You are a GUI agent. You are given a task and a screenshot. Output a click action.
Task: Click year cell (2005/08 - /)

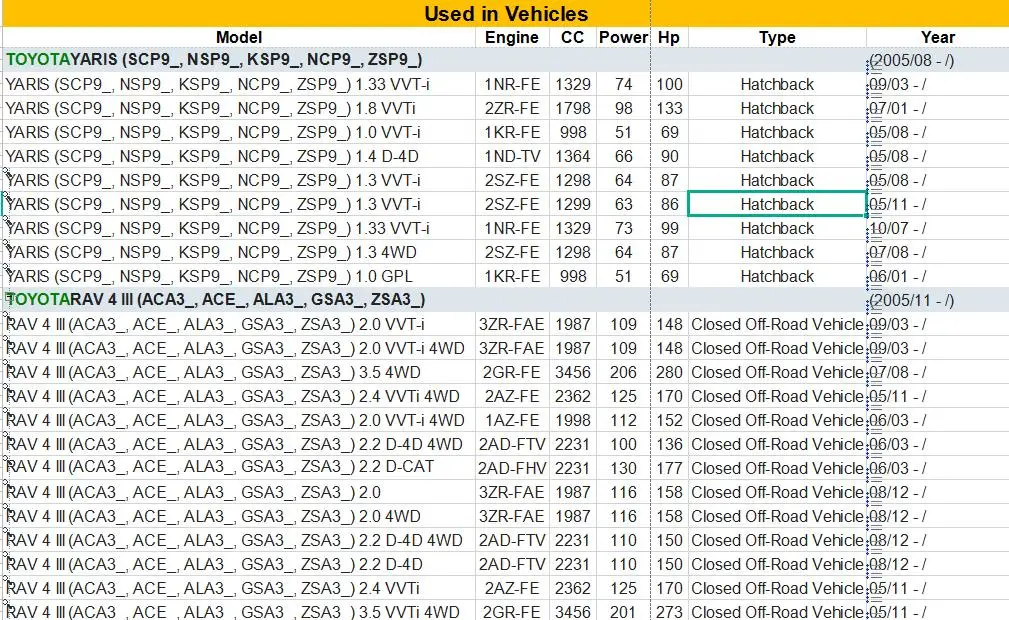pyautogui.click(x=938, y=60)
